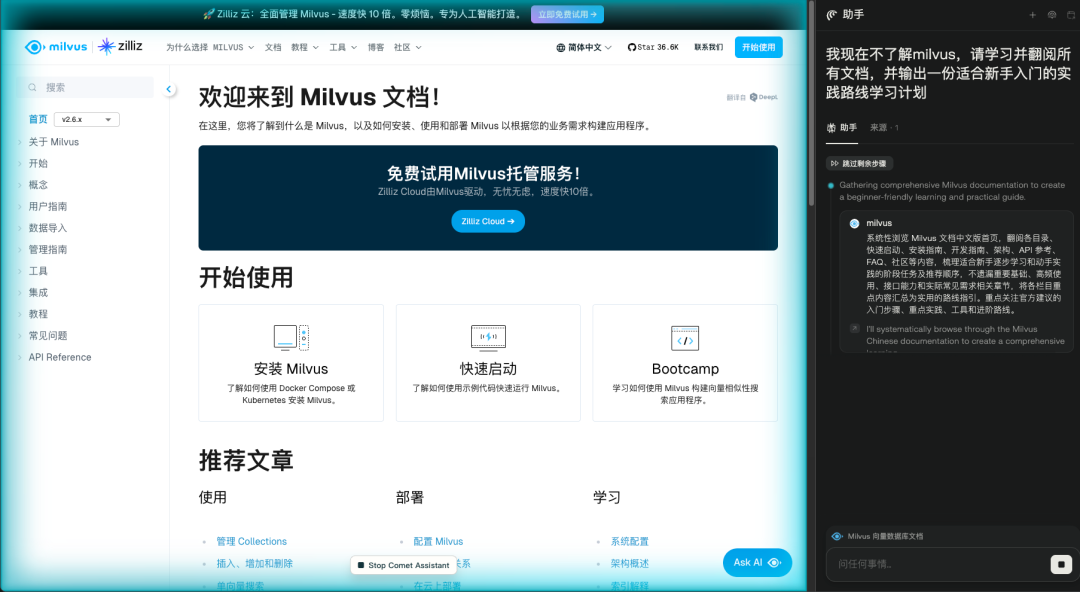Collapse the docs sidebar with the arrow button
This screenshot has width=1080, height=592.
169,89
